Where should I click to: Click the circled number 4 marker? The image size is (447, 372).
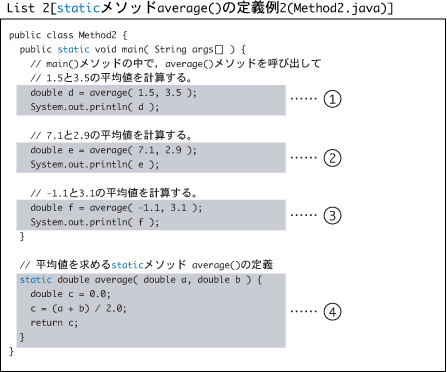click(x=332, y=311)
